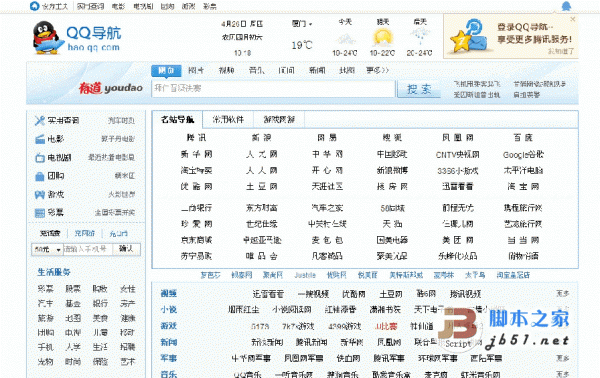Image resolution: width=600 pixels, height=378 pixels.
Task: Click the 生活服务 heading
Action: pyautogui.click(x=54, y=272)
